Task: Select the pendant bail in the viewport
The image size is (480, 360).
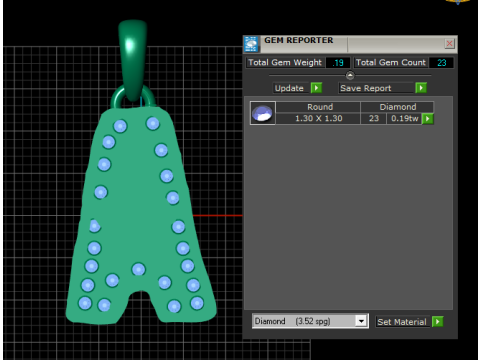Action: (133, 60)
